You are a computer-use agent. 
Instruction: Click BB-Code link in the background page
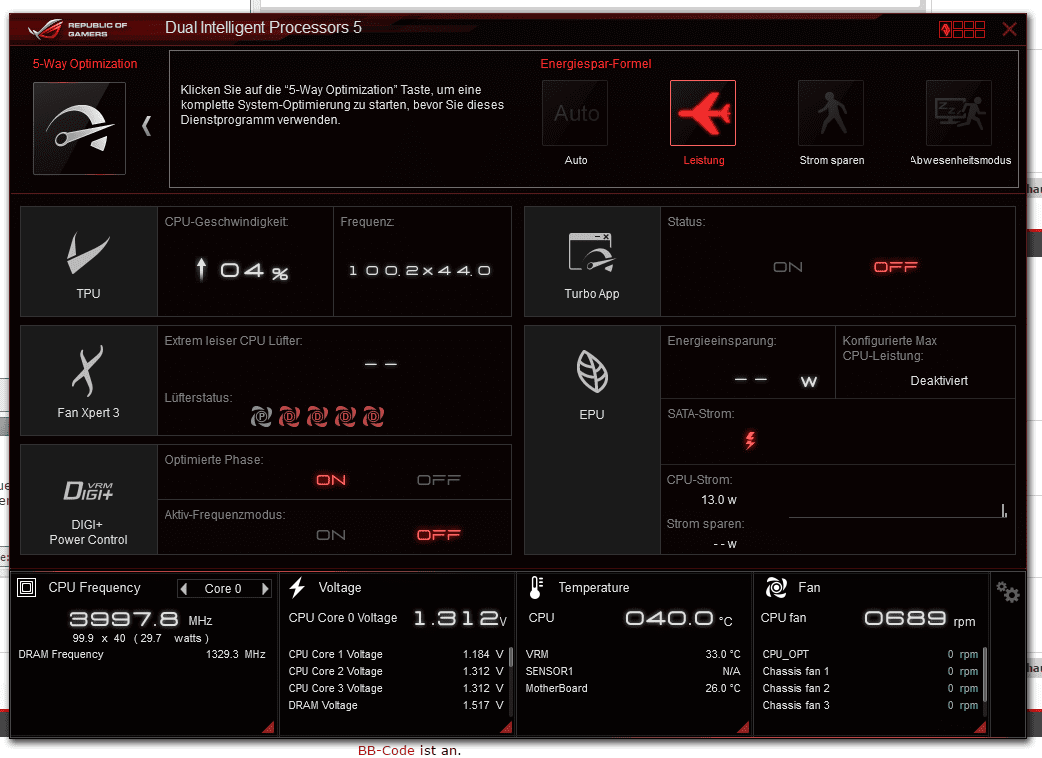(386, 750)
